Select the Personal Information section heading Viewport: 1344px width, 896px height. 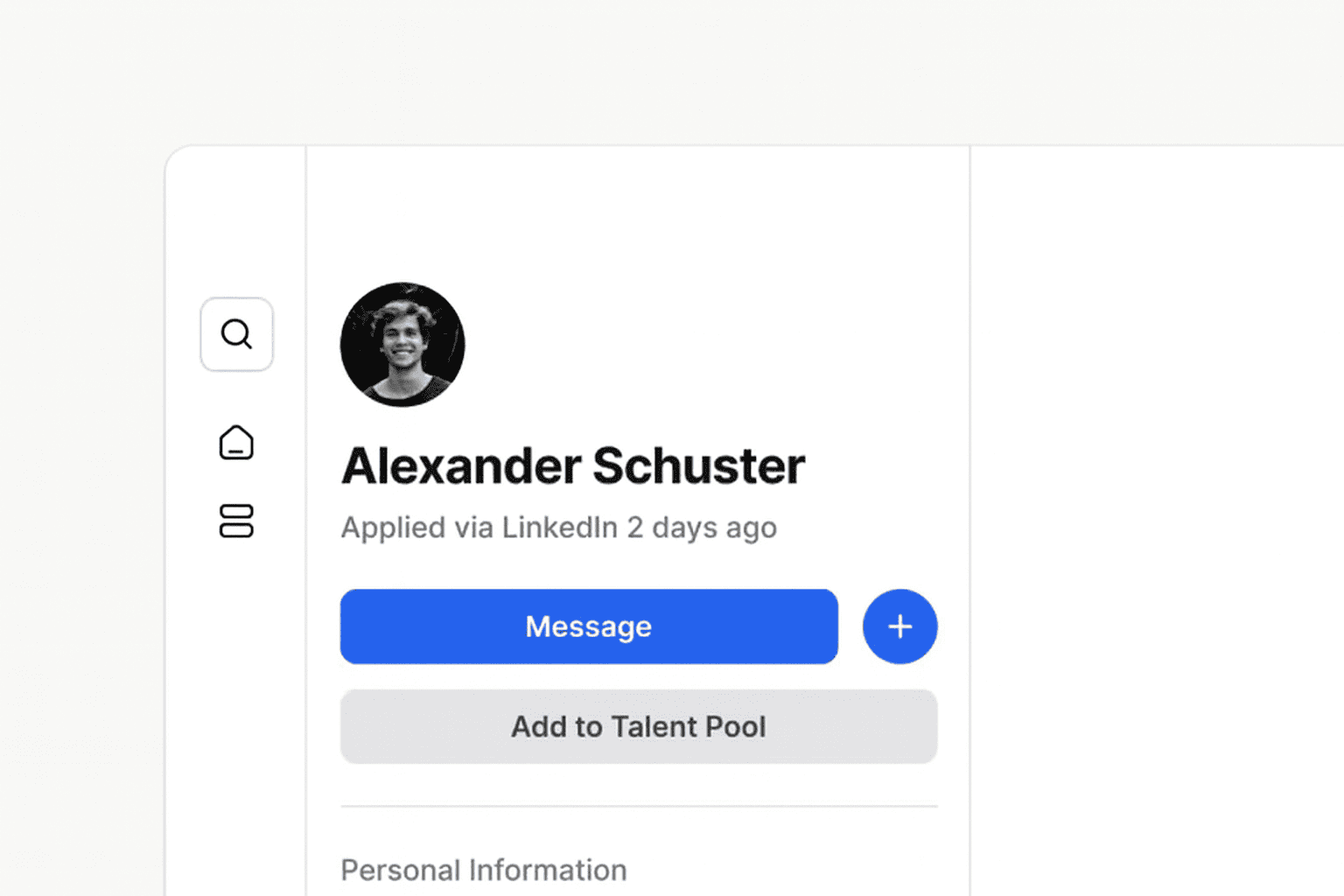[x=484, y=870]
